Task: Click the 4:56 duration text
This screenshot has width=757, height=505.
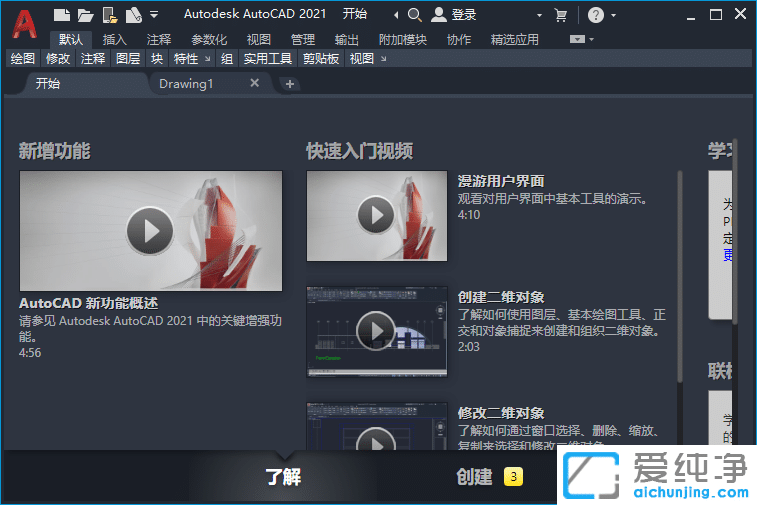Action: (x=30, y=353)
